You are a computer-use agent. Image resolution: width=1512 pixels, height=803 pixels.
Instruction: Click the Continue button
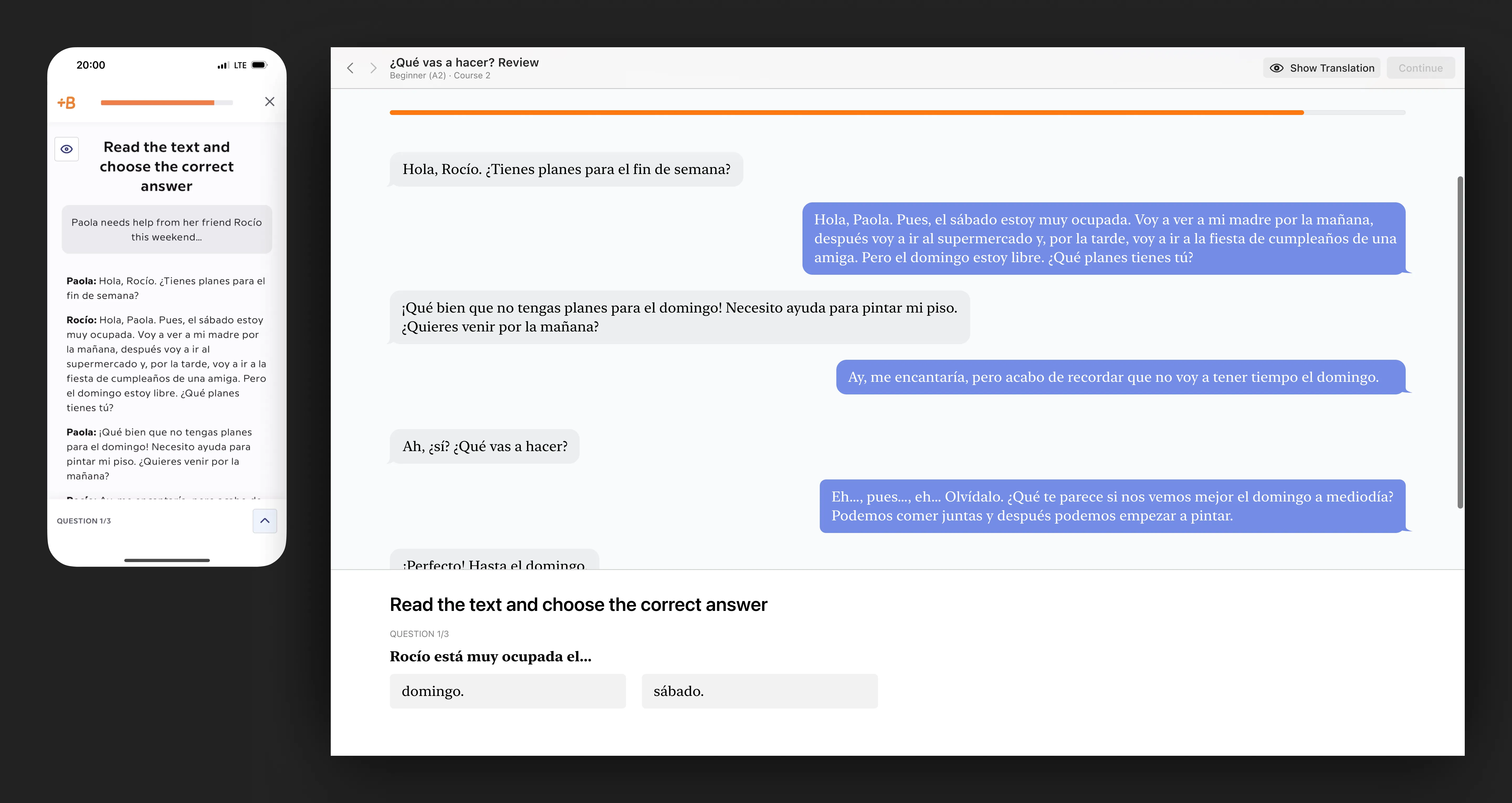[1420, 68]
